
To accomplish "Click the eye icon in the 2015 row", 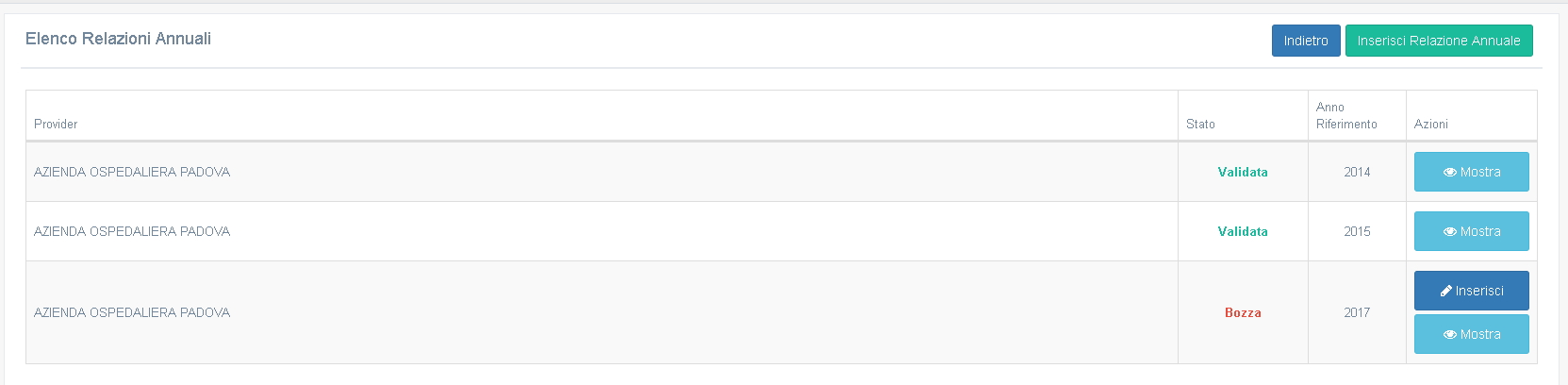I will [1450, 232].
